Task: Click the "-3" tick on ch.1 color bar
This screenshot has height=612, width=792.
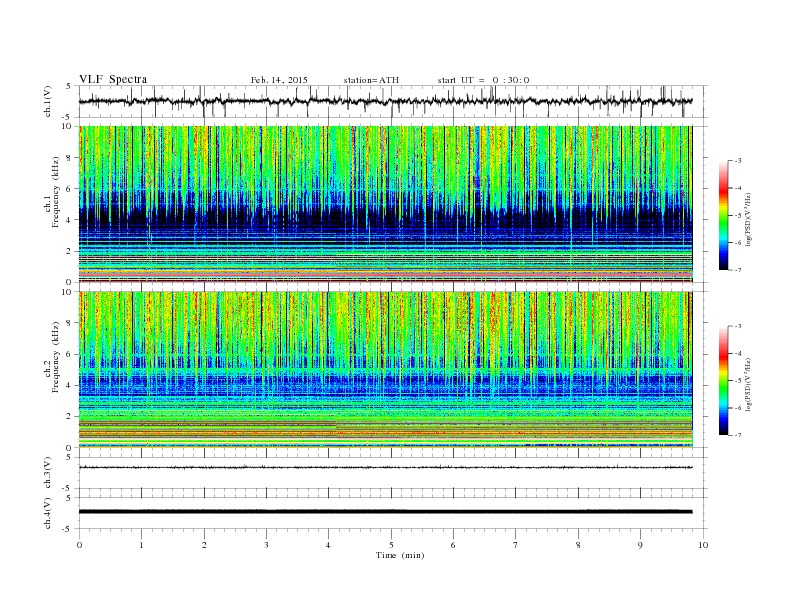Action: click(x=737, y=161)
